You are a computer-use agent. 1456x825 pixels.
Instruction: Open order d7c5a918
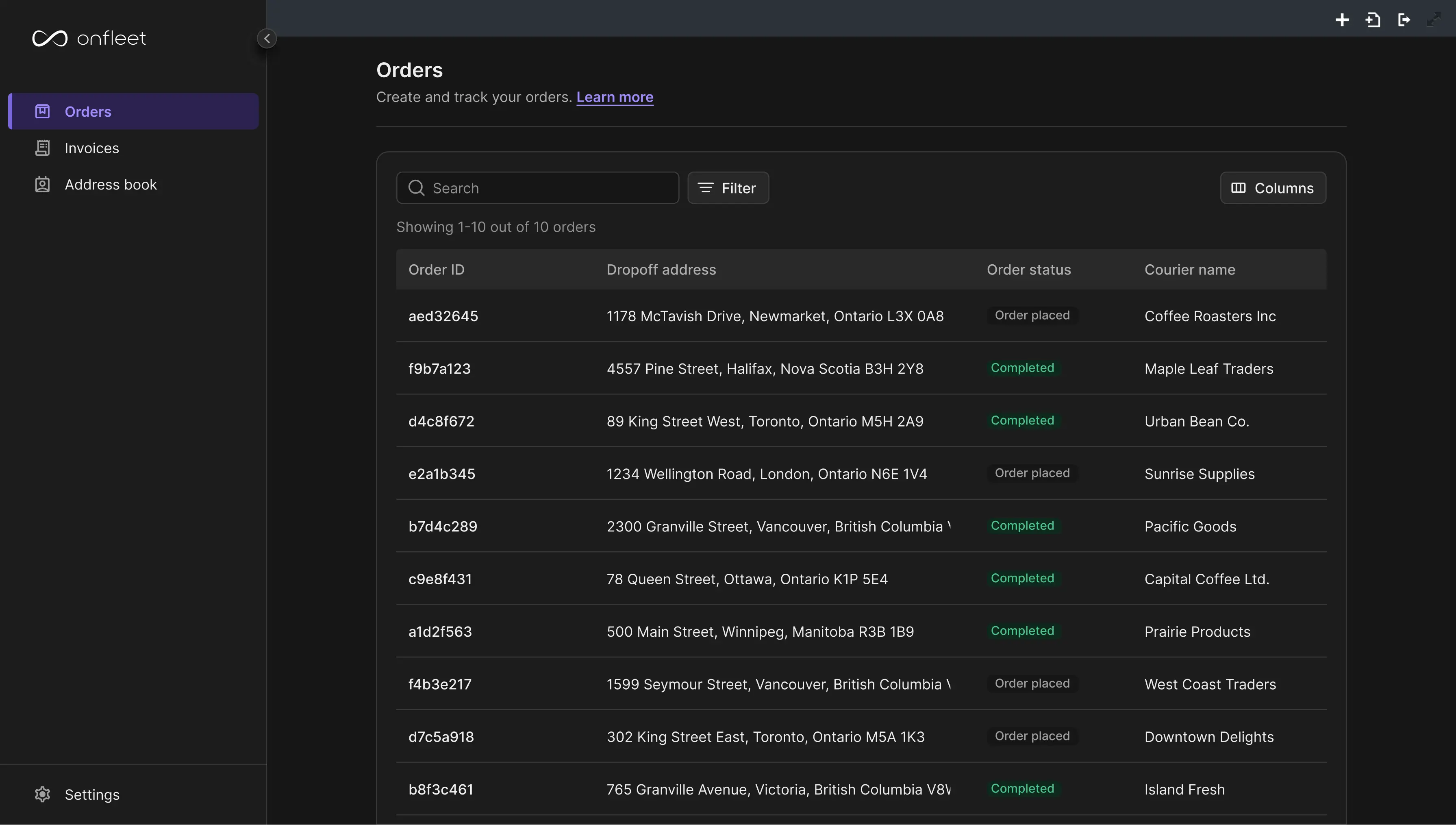coord(441,737)
